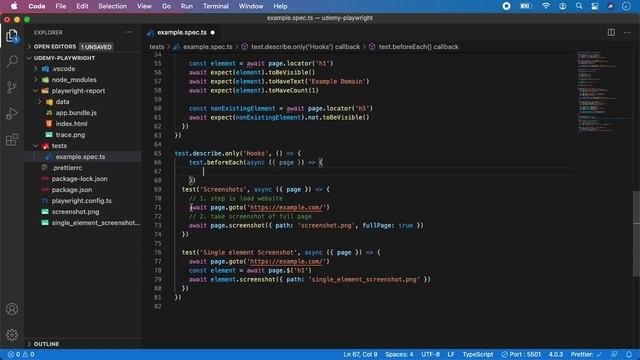Open Run and Debug view
640x360 pixels.
click(12, 113)
